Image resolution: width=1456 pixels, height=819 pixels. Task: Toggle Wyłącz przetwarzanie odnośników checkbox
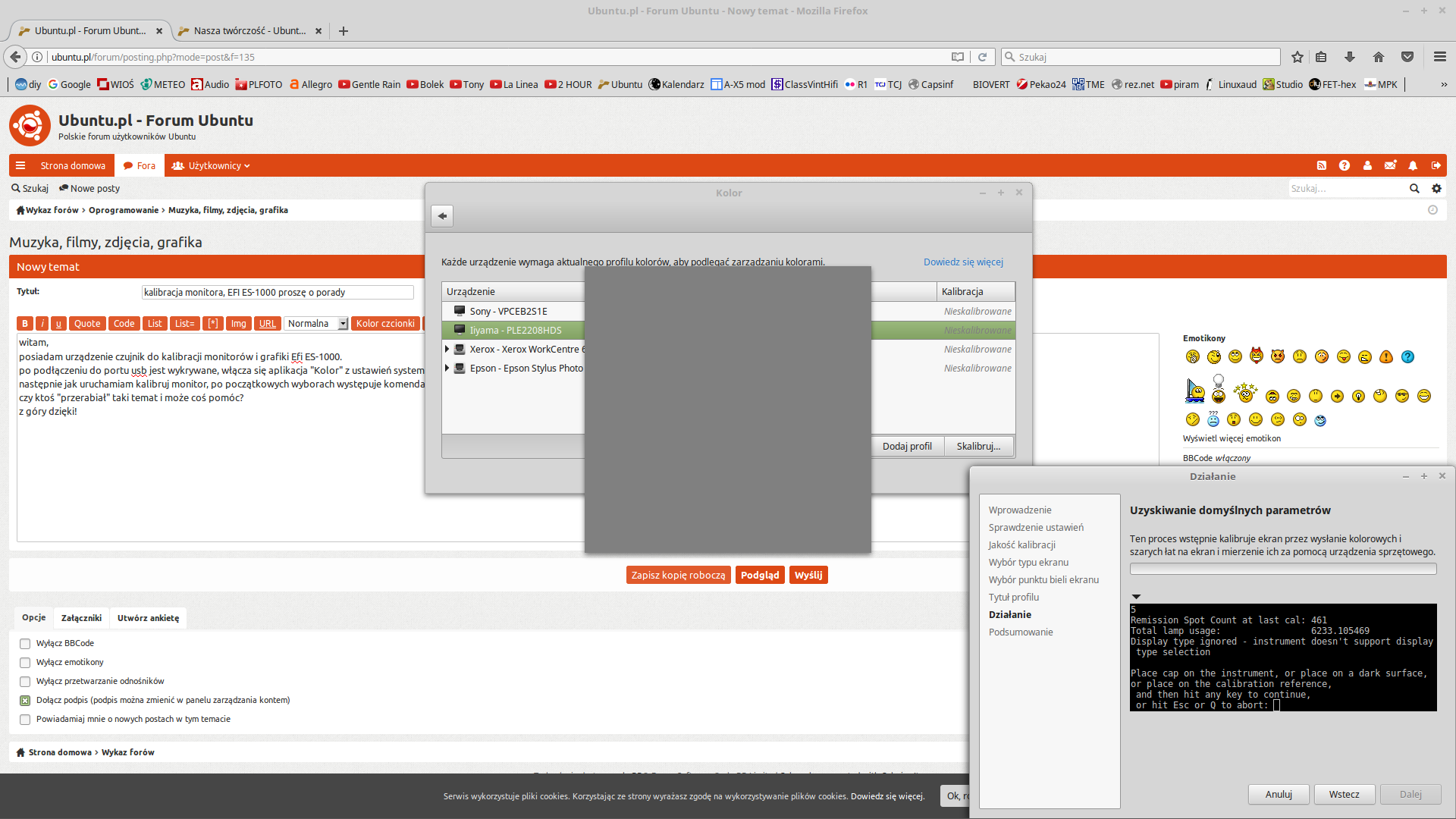tap(25, 682)
